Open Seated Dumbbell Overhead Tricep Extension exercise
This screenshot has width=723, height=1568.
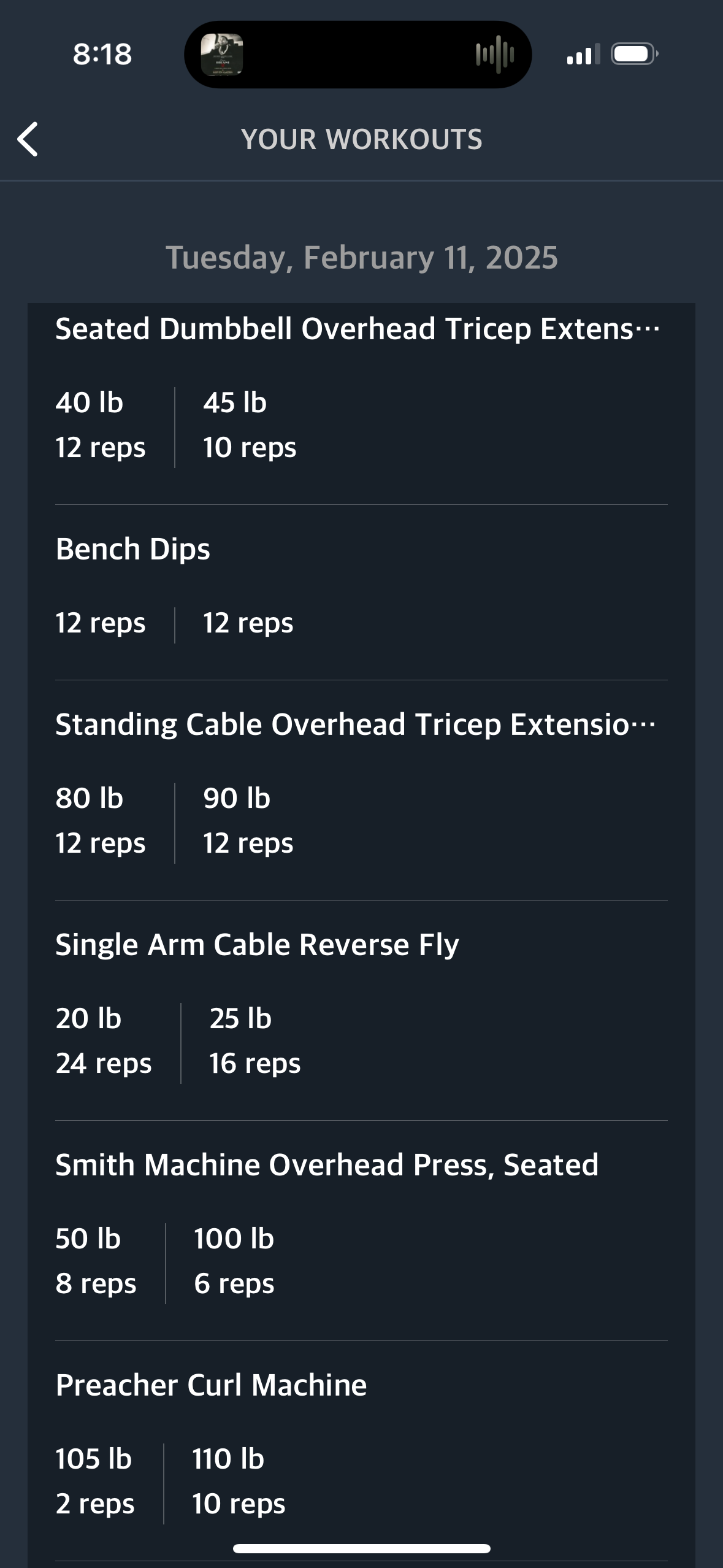pos(358,329)
